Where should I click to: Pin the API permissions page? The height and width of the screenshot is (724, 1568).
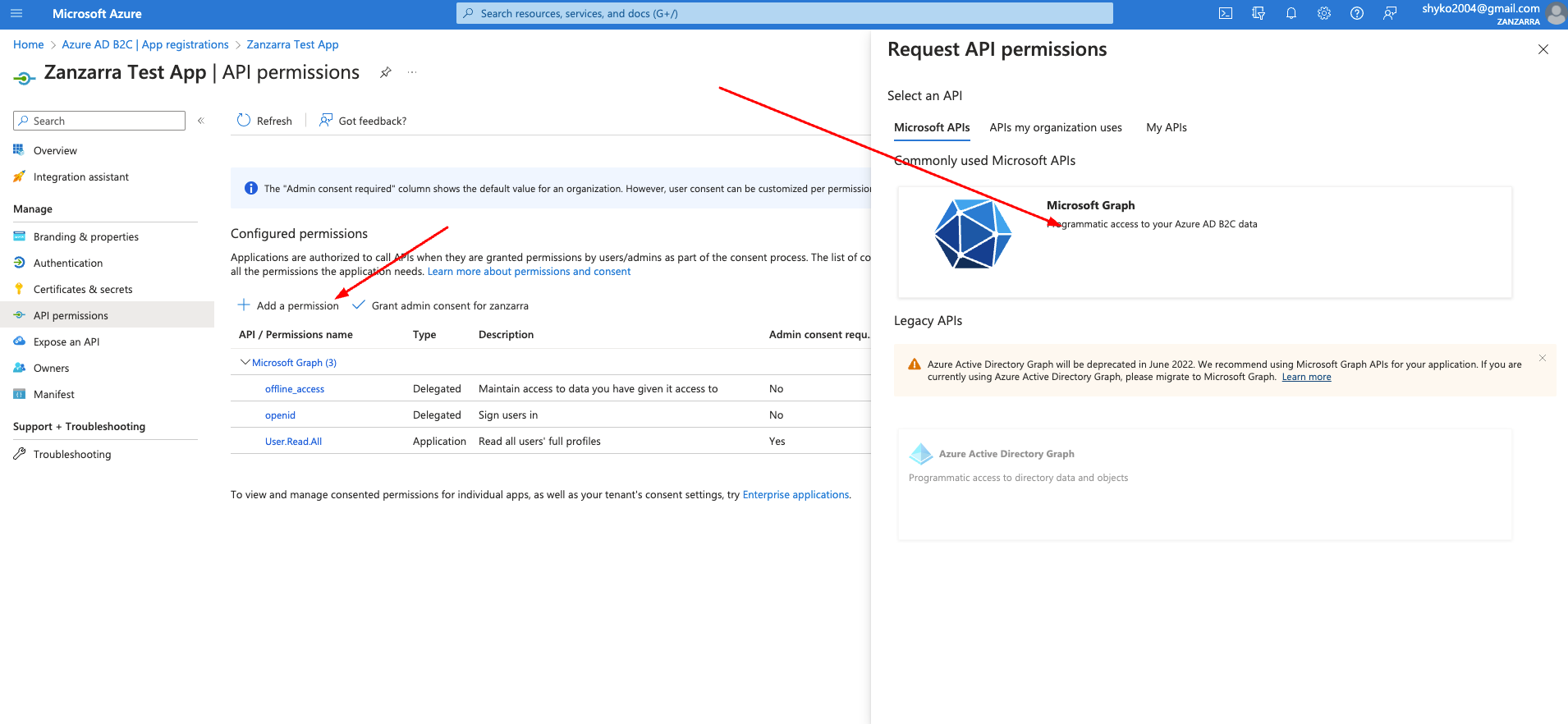(385, 72)
